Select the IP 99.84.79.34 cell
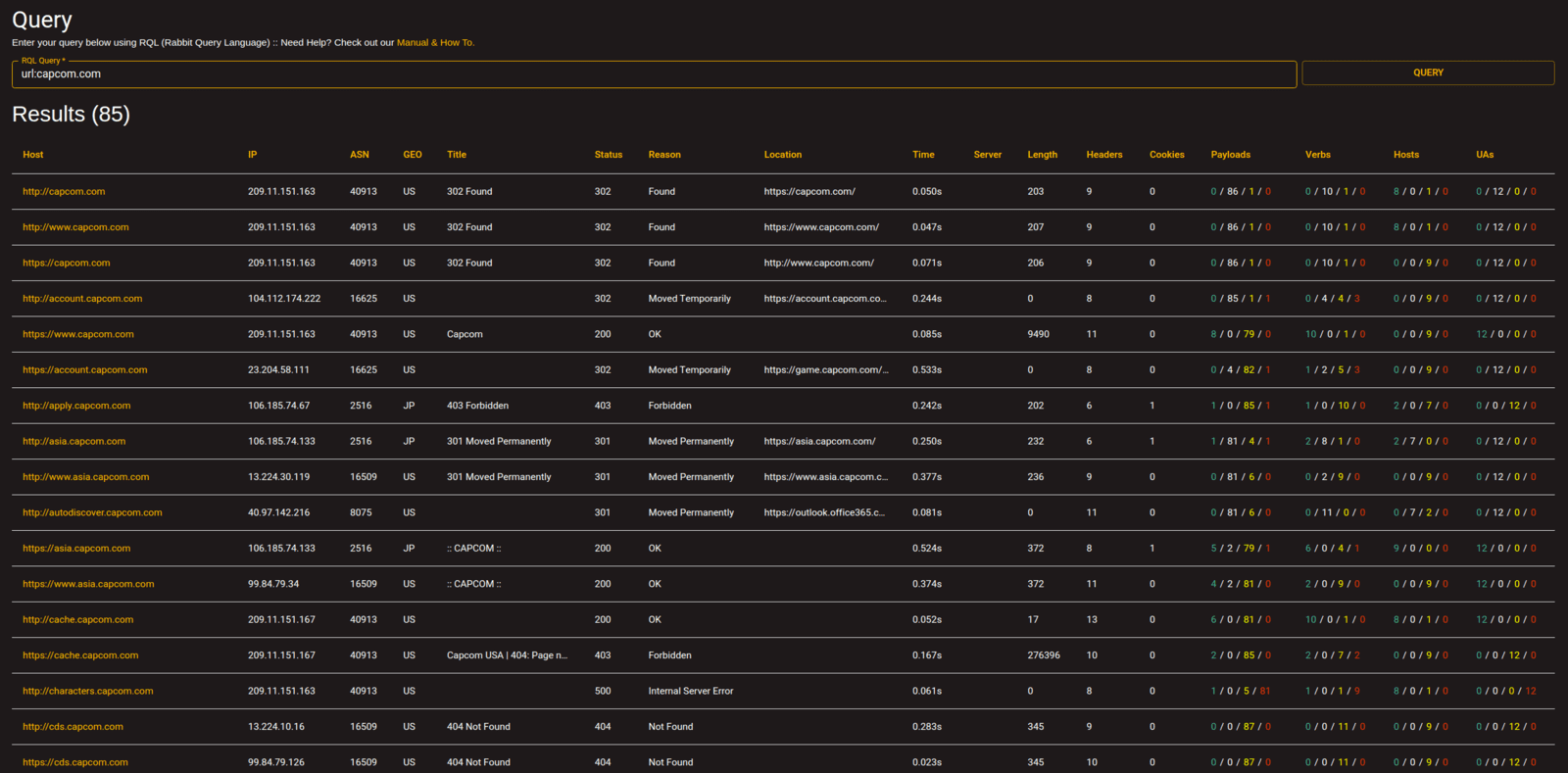Screen dimensions: 1568x773 click(273, 584)
